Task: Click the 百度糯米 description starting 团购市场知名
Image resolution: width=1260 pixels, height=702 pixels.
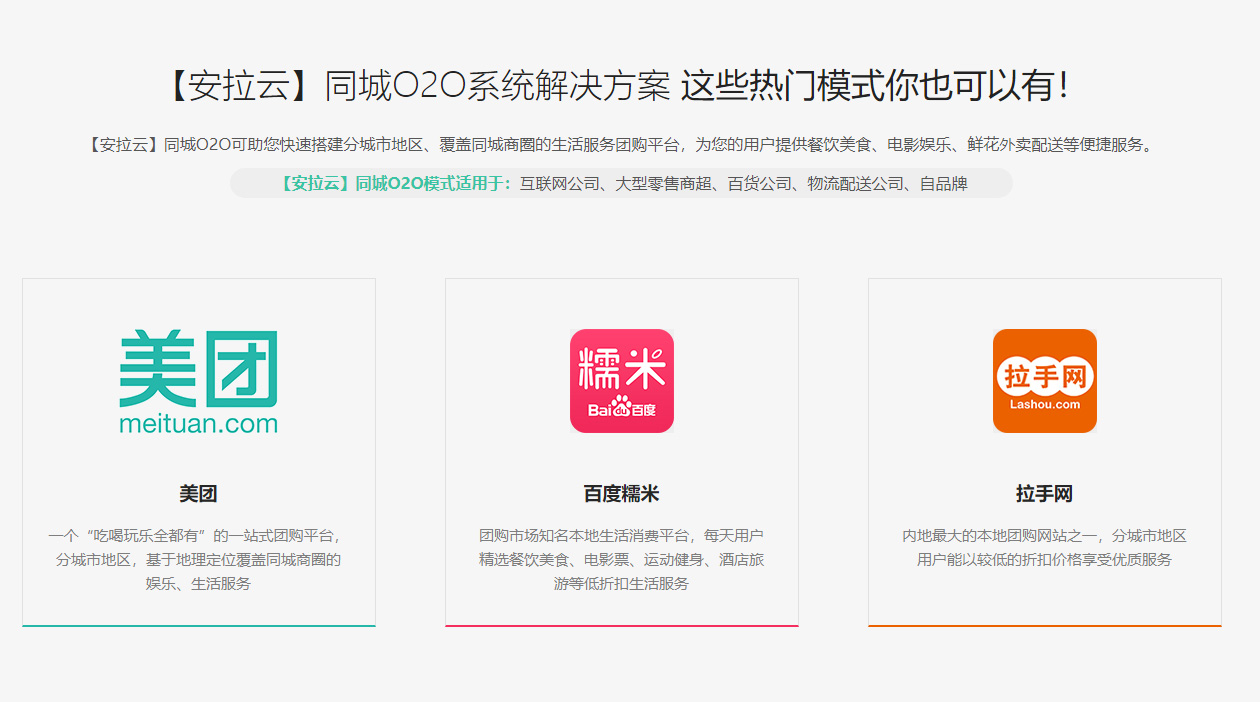Action: 622,560
